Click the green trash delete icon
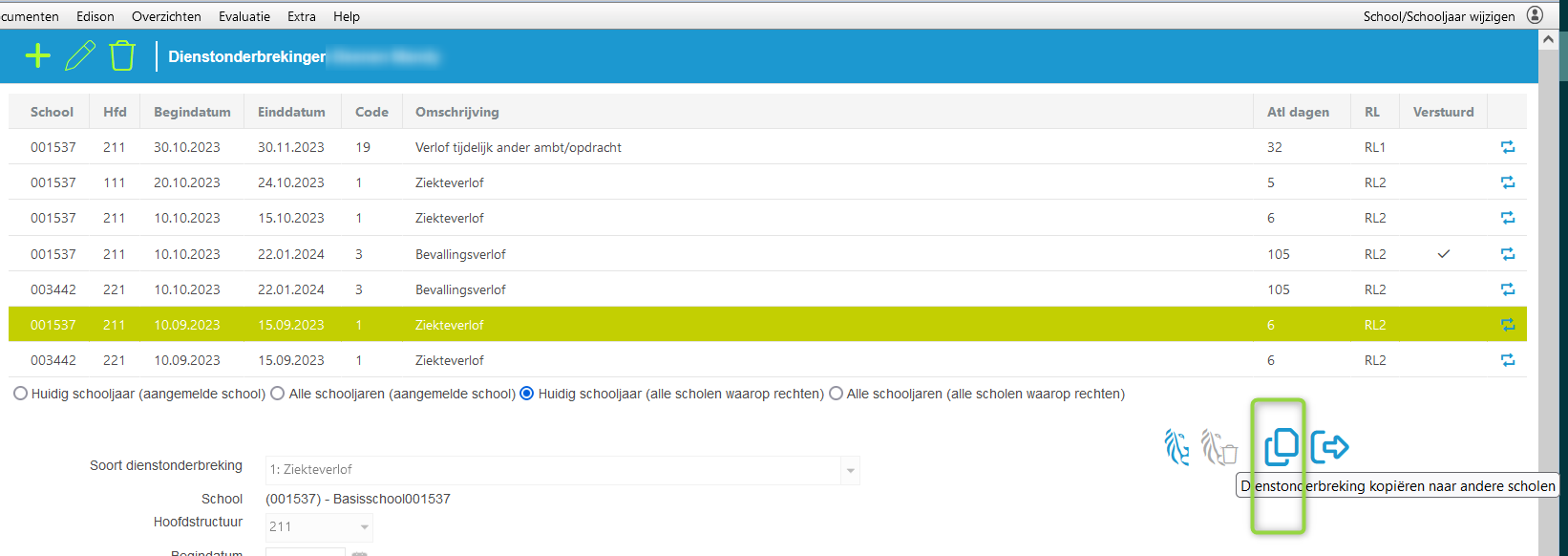The image size is (1568, 556). pyautogui.click(x=122, y=56)
